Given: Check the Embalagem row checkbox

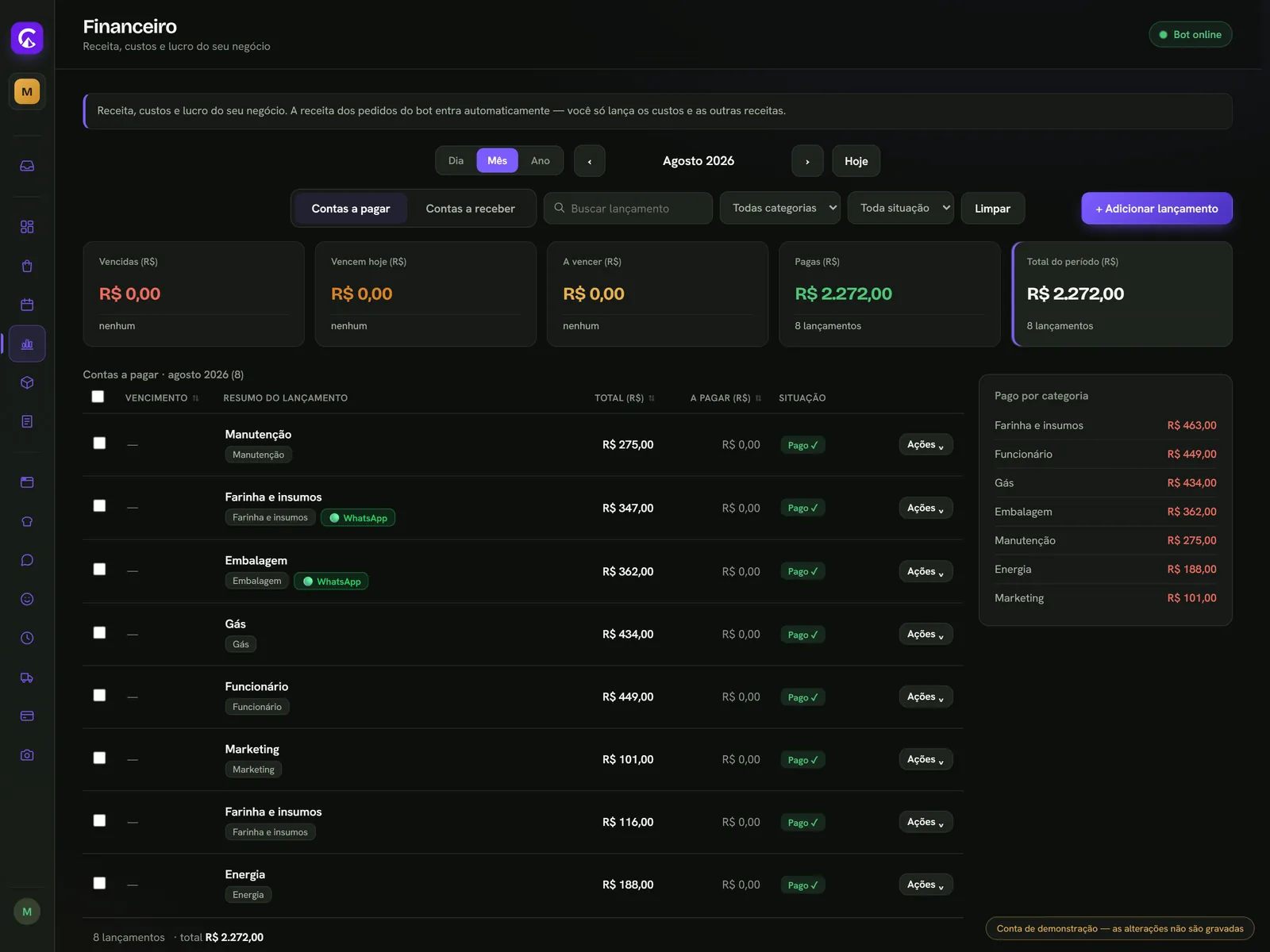Looking at the screenshot, I should (x=99, y=569).
